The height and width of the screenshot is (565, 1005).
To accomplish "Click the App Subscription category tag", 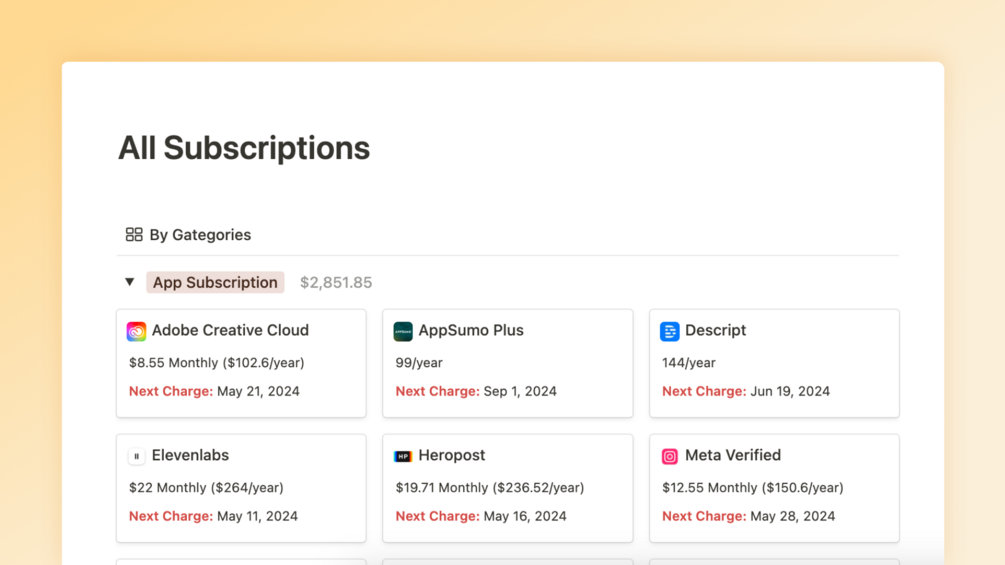I will (x=215, y=282).
